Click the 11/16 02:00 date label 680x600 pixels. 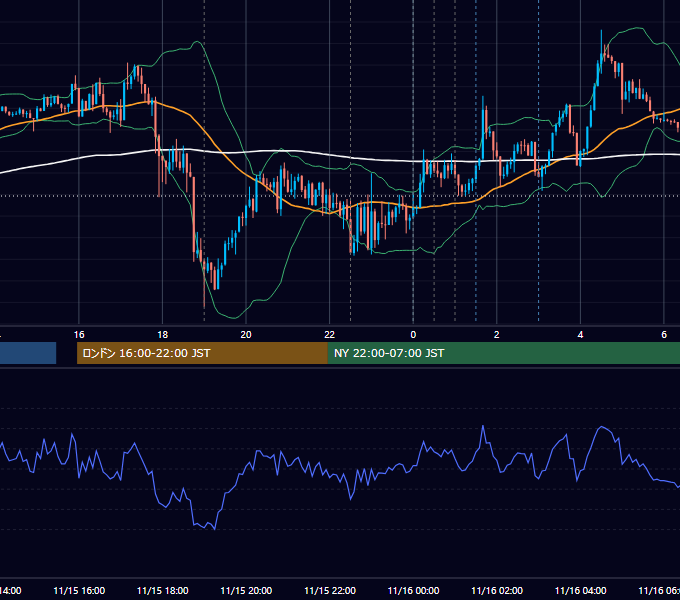click(497, 591)
